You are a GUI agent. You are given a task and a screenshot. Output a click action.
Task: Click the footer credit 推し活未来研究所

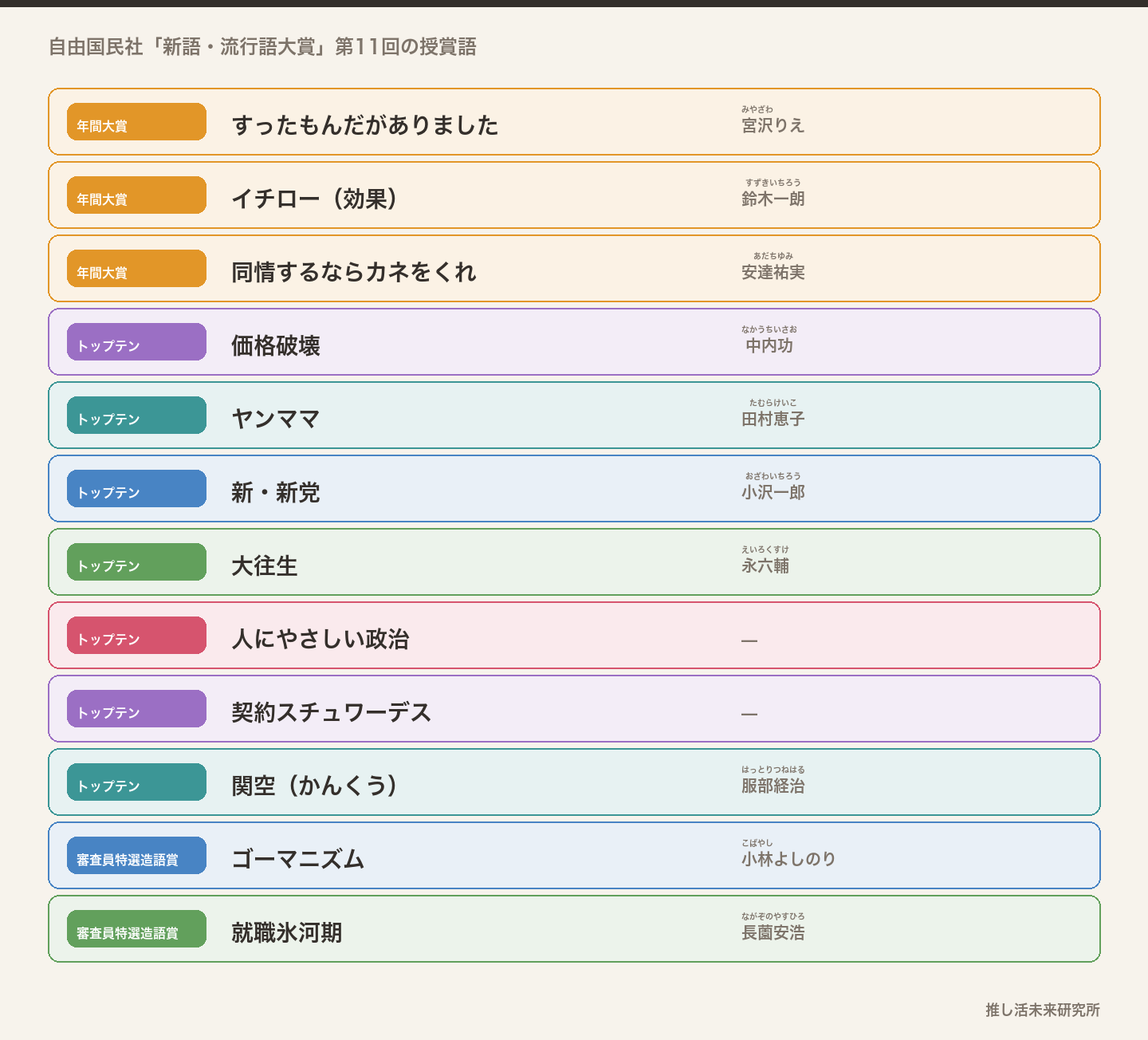[1043, 1010]
